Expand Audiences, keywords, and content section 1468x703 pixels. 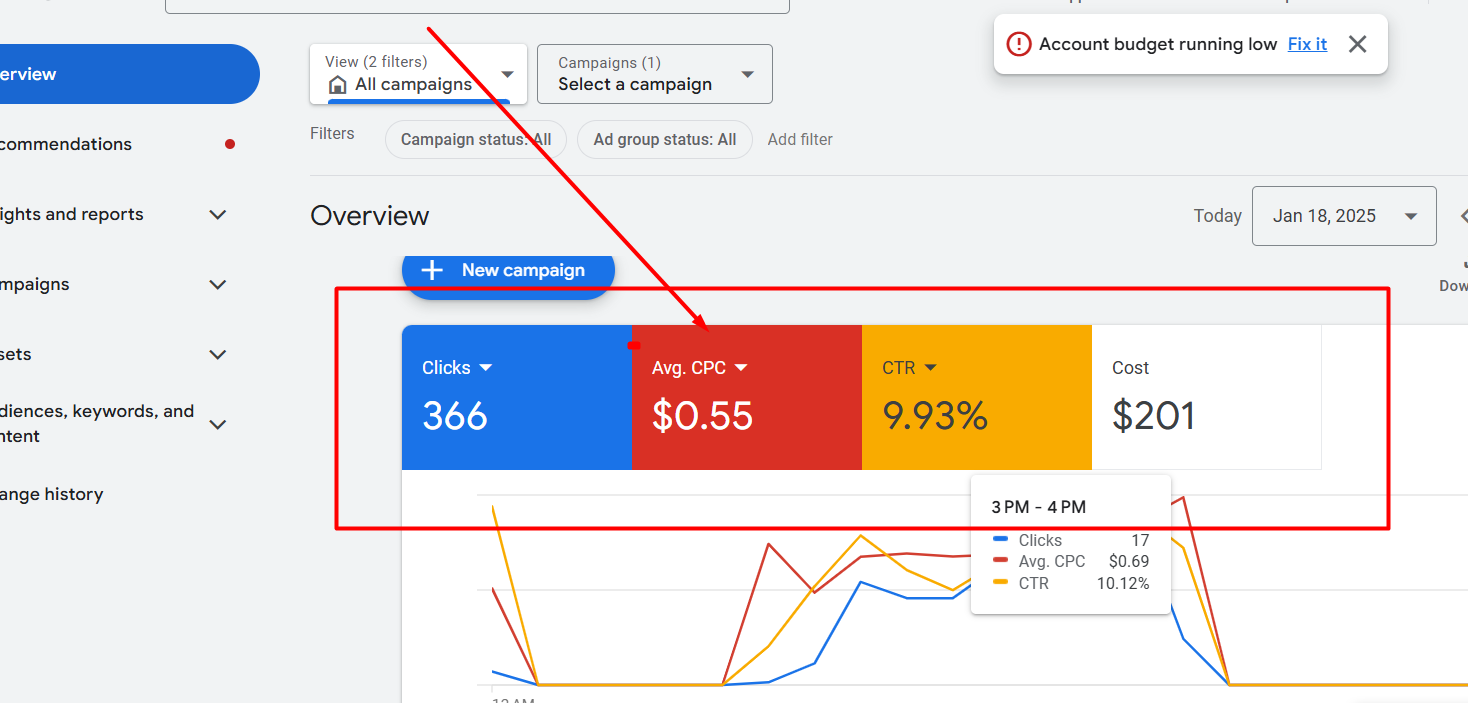[218, 424]
